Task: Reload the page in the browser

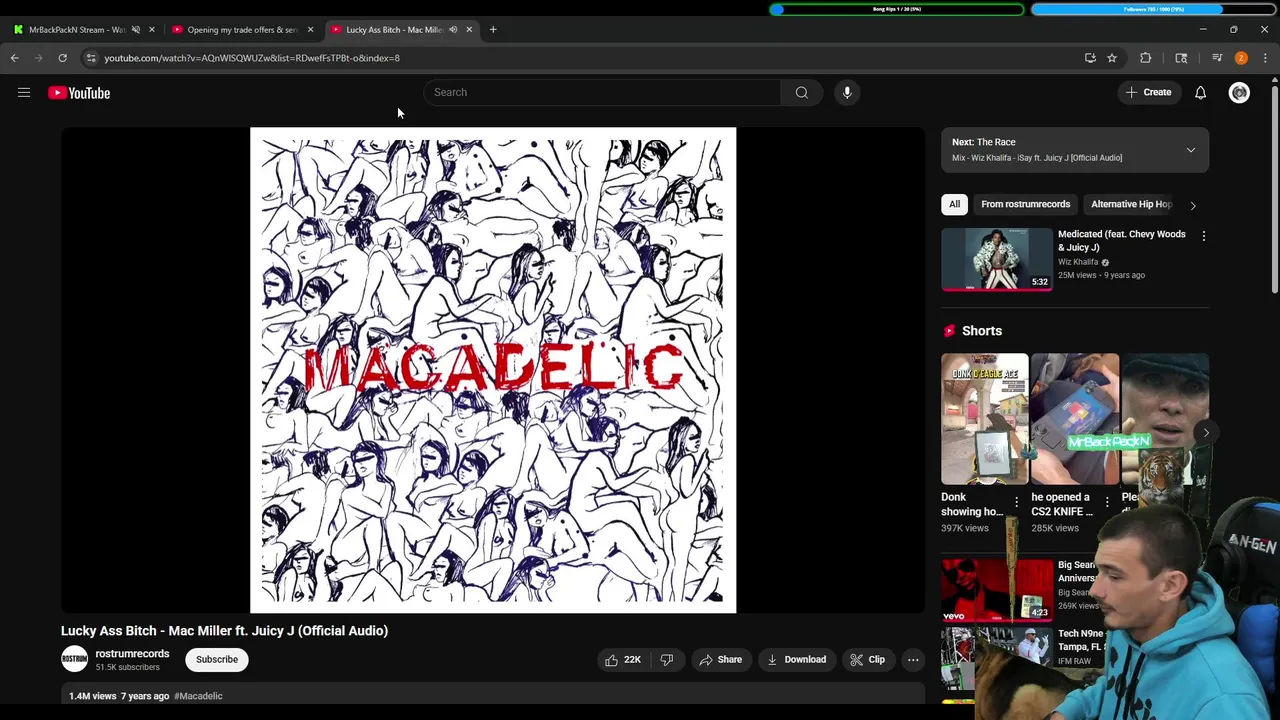Action: click(62, 58)
